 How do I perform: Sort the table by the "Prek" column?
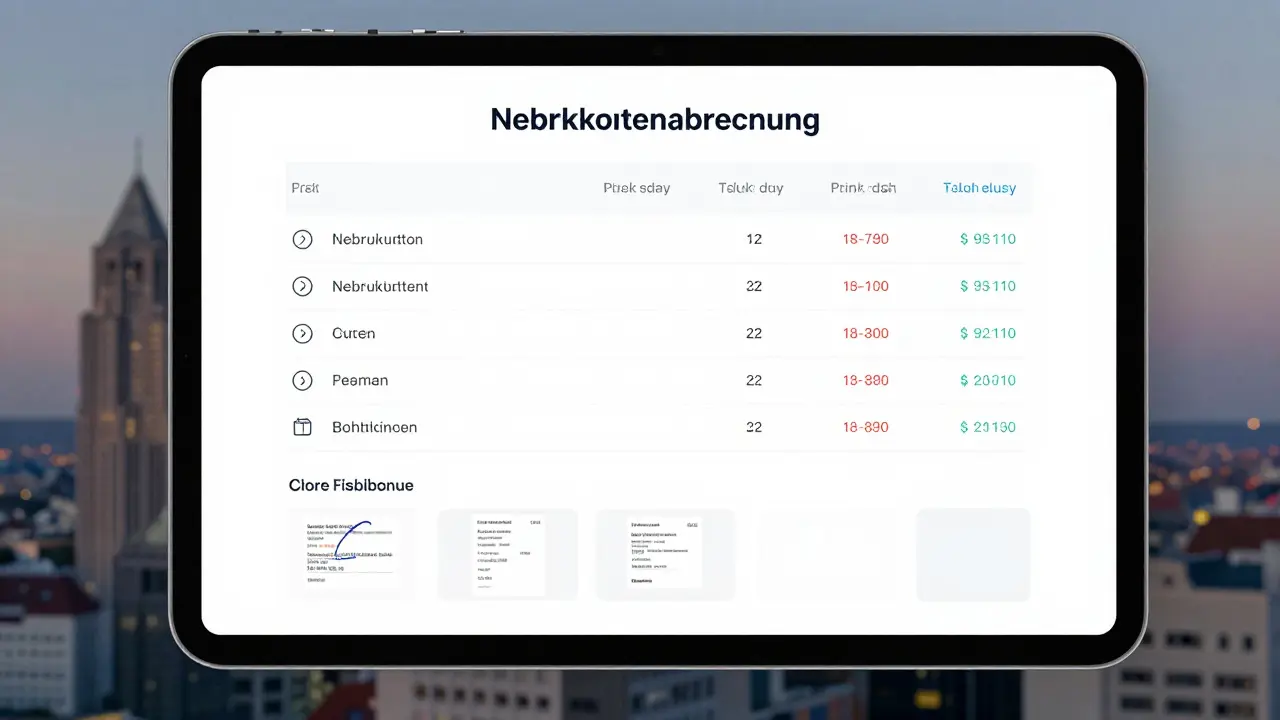point(304,187)
